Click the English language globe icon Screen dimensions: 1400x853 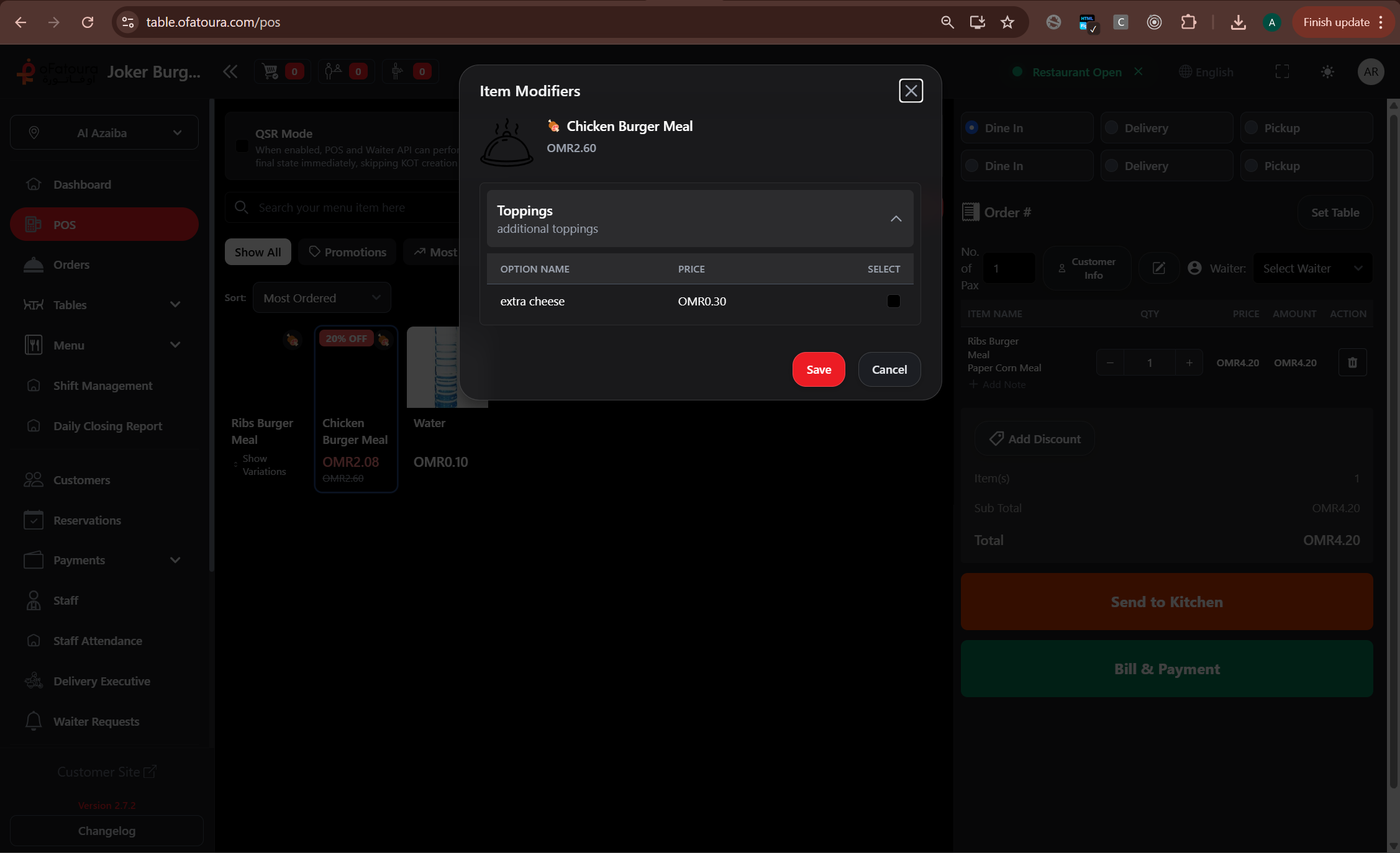click(x=1185, y=72)
